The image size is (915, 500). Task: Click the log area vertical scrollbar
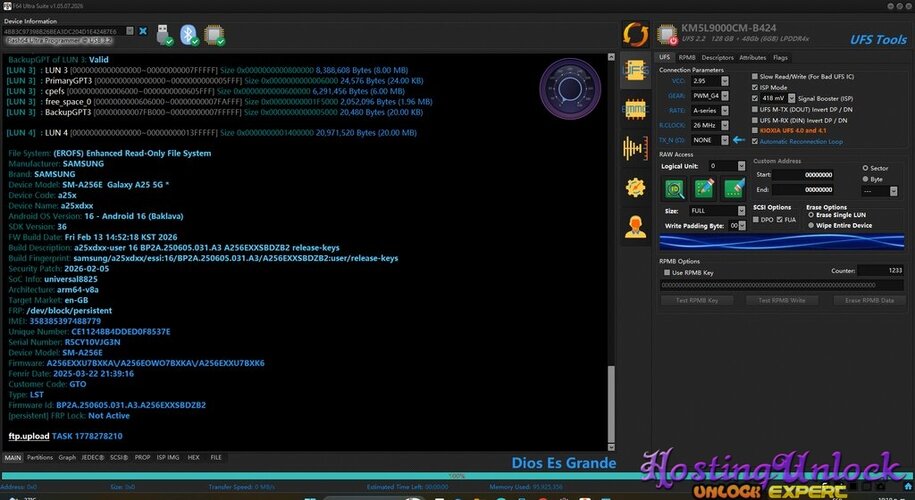point(611,253)
